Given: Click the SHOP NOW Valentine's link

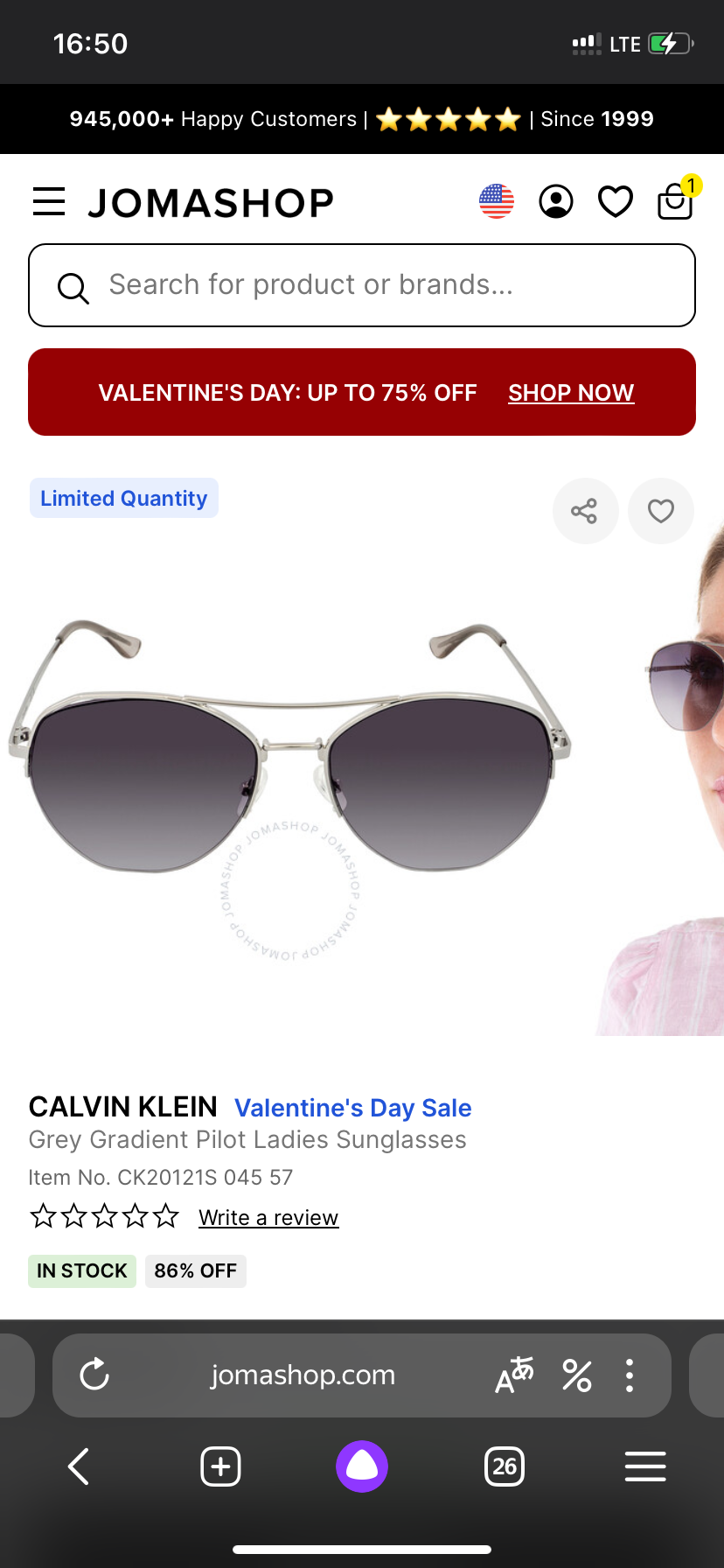Looking at the screenshot, I should tap(571, 393).
